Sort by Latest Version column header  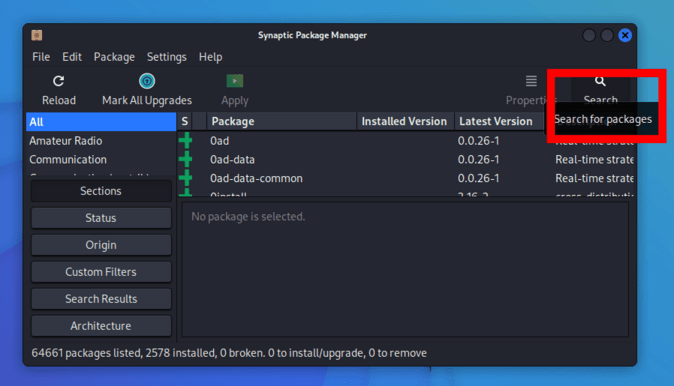[x=499, y=121]
